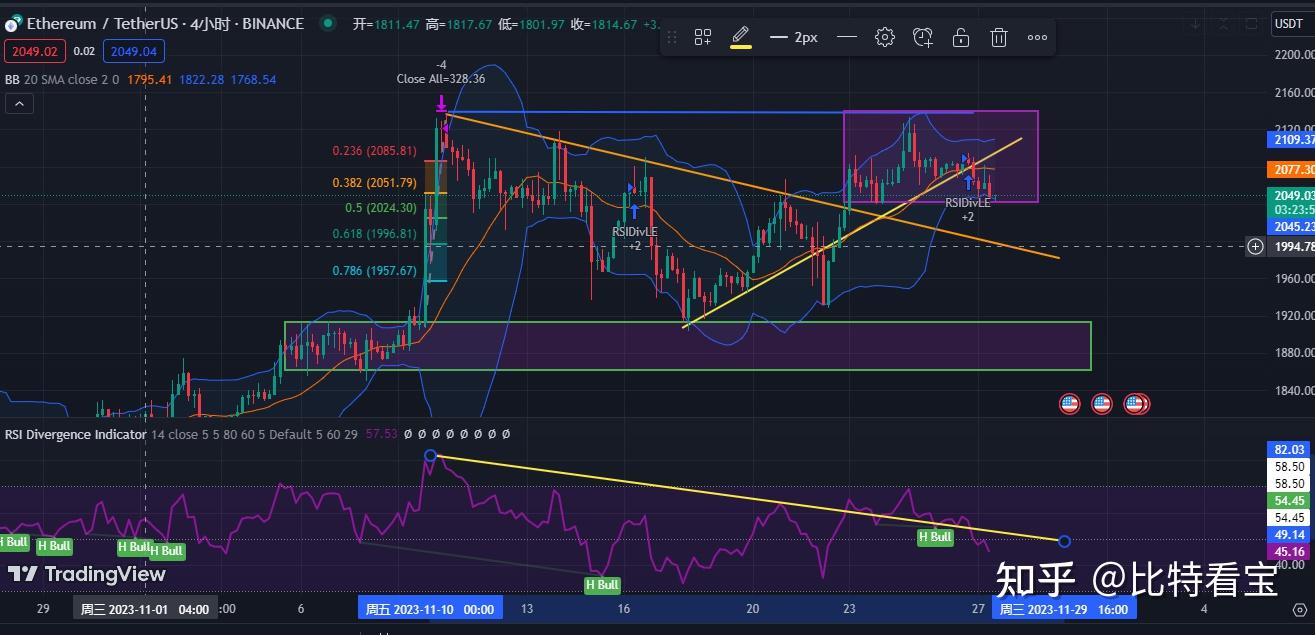Image resolution: width=1315 pixels, height=635 pixels.
Task: Click the RSIDivLE label near Nov 16
Action: (x=635, y=231)
